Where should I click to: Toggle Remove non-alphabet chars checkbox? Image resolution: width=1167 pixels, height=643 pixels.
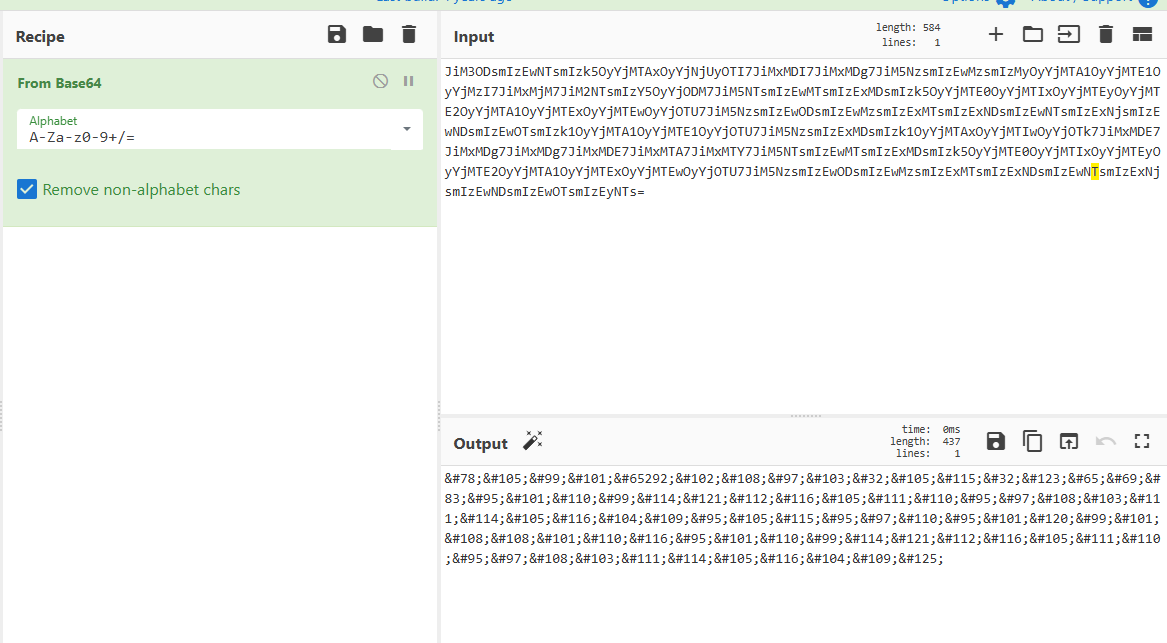[x=27, y=189]
